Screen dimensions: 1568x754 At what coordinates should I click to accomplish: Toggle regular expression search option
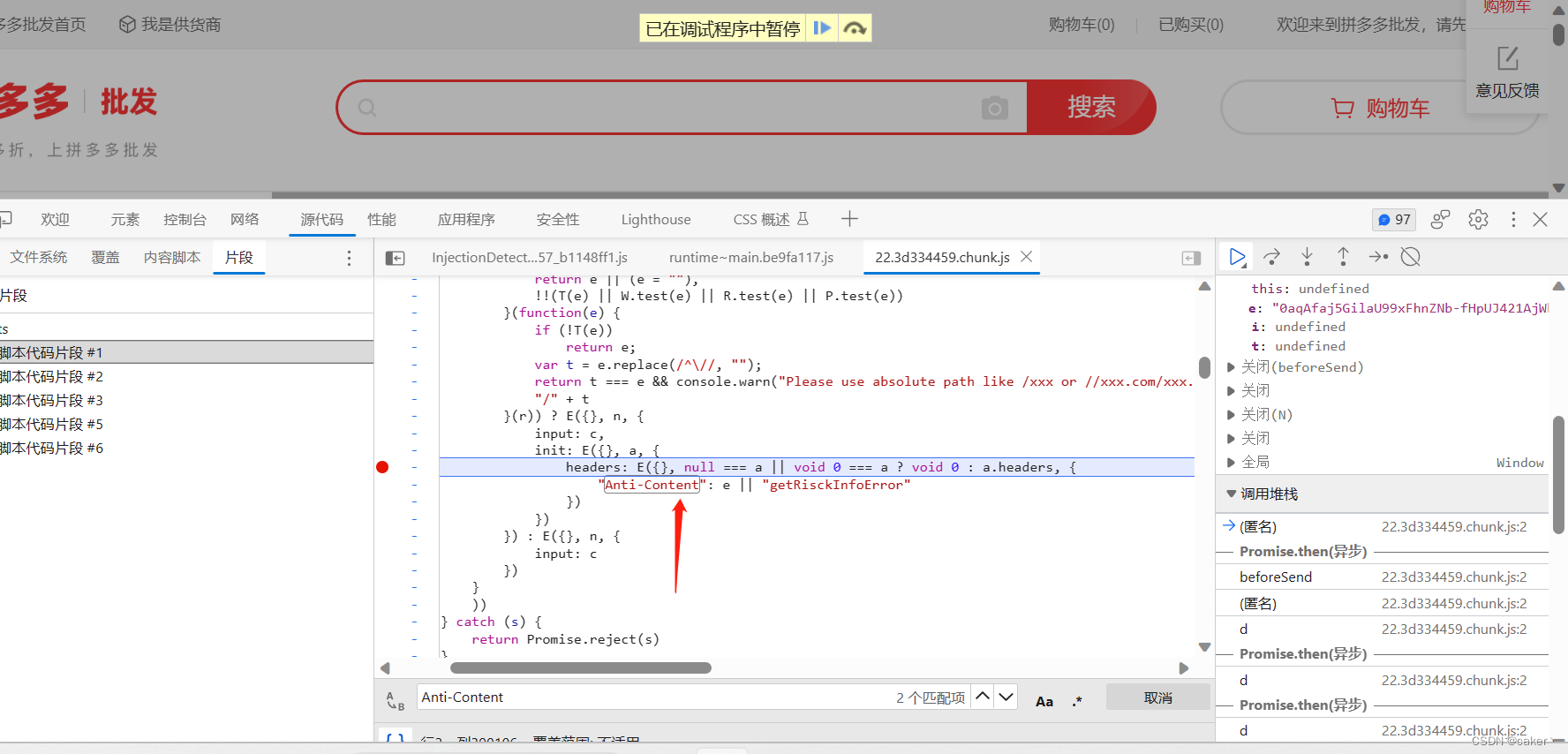1077,701
